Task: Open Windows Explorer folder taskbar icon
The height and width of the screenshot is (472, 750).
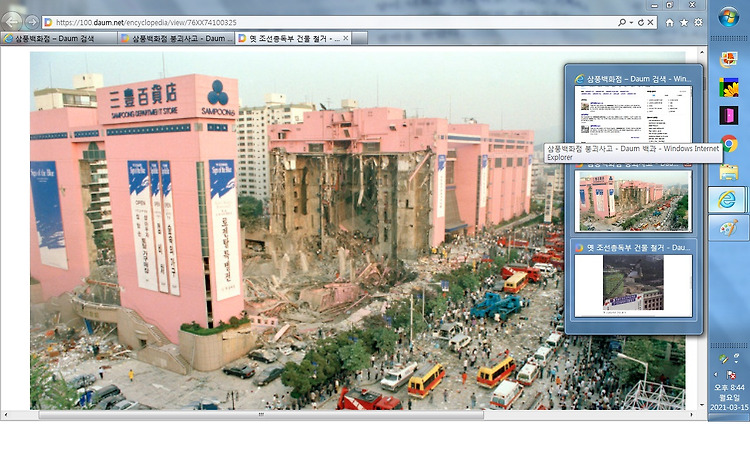Action: coord(729,172)
